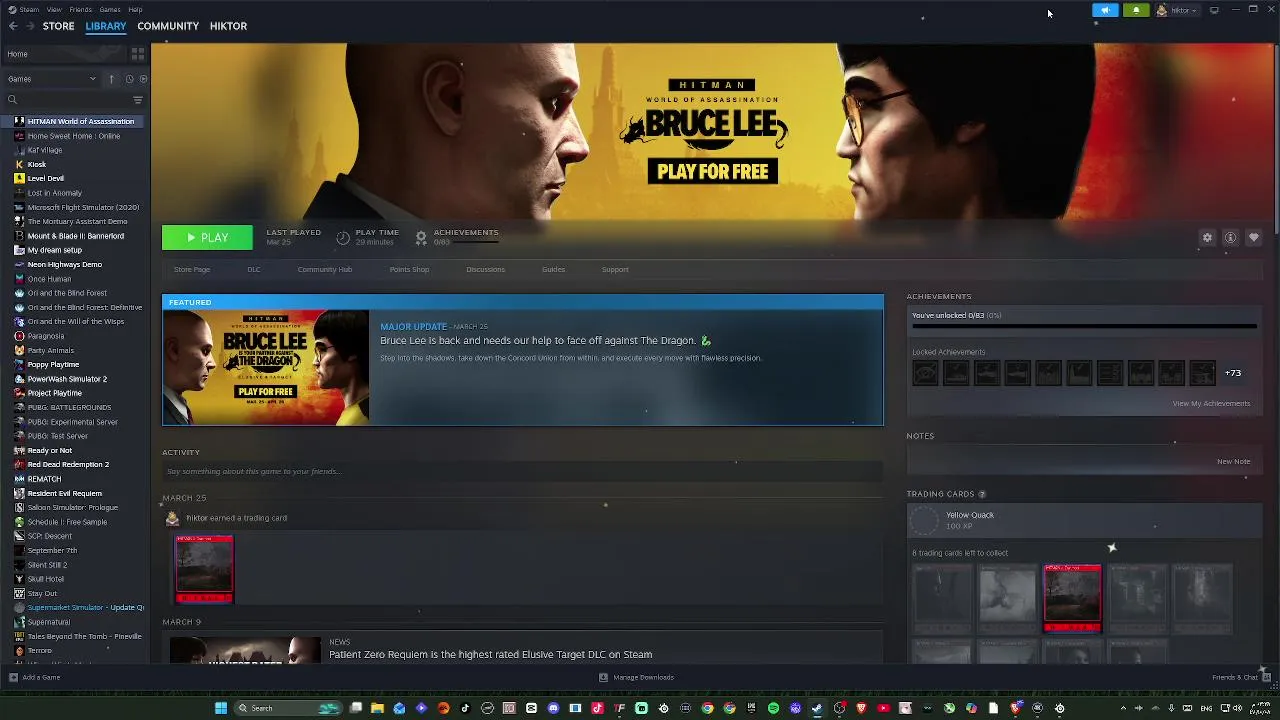1280x720 pixels.
Task: Open game settings gear icon
Action: [x=1207, y=238]
